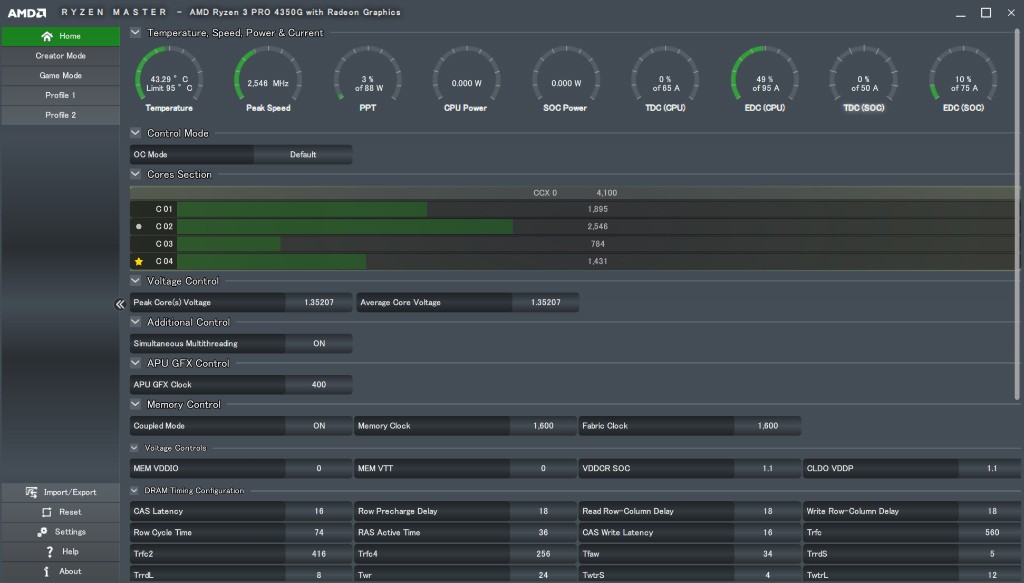Click the Memory Clock value field
Screen dimensions: 1024x583
pos(543,425)
